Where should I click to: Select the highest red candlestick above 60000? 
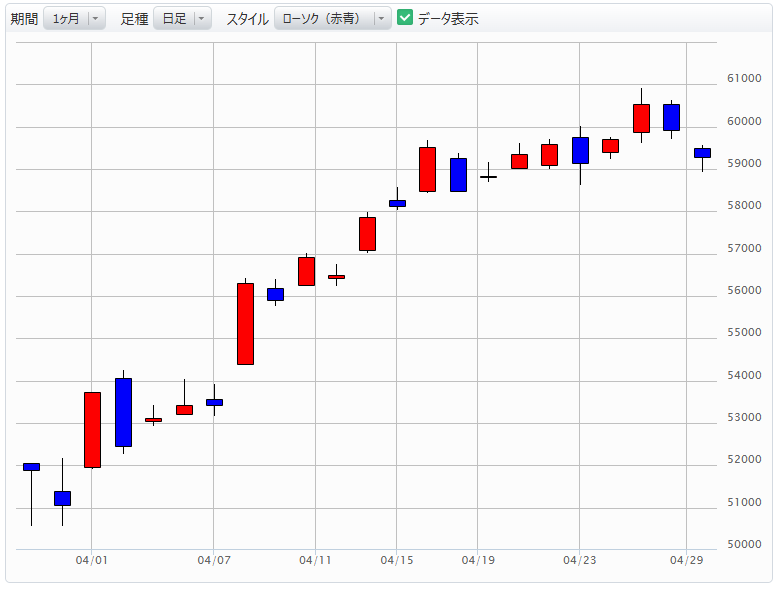pos(641,118)
